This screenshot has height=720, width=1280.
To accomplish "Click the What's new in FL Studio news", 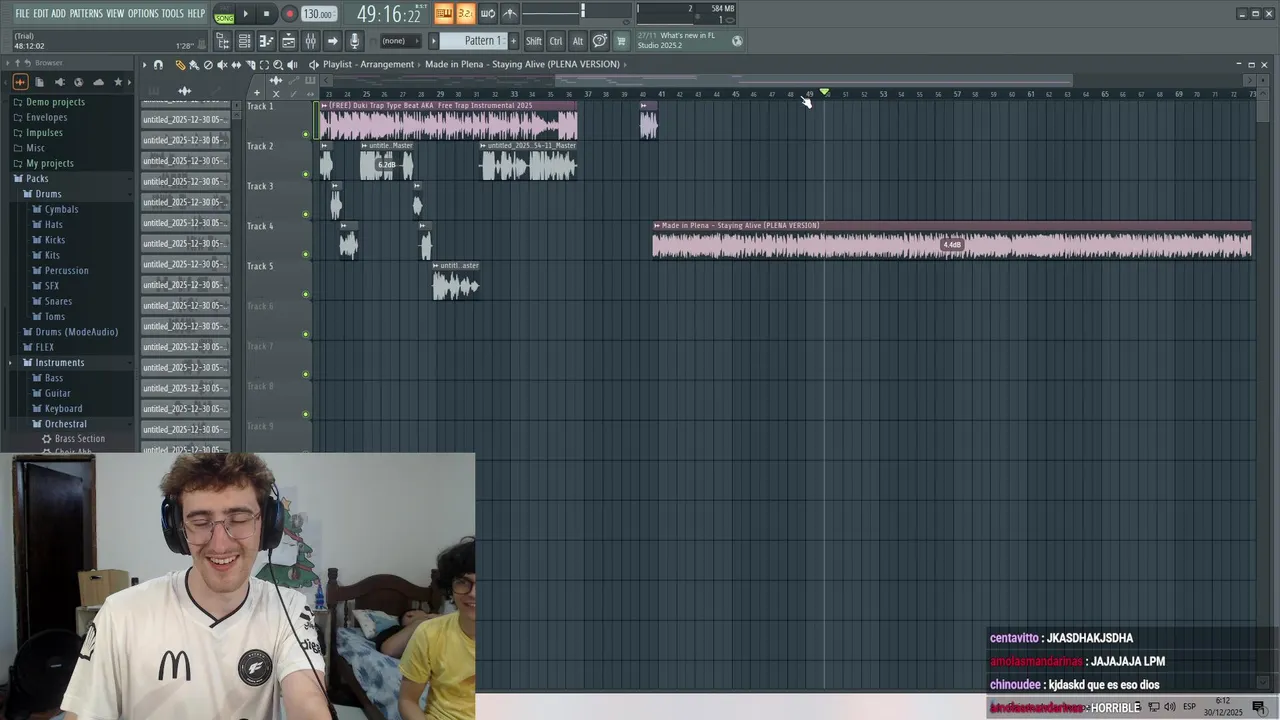I will point(680,40).
